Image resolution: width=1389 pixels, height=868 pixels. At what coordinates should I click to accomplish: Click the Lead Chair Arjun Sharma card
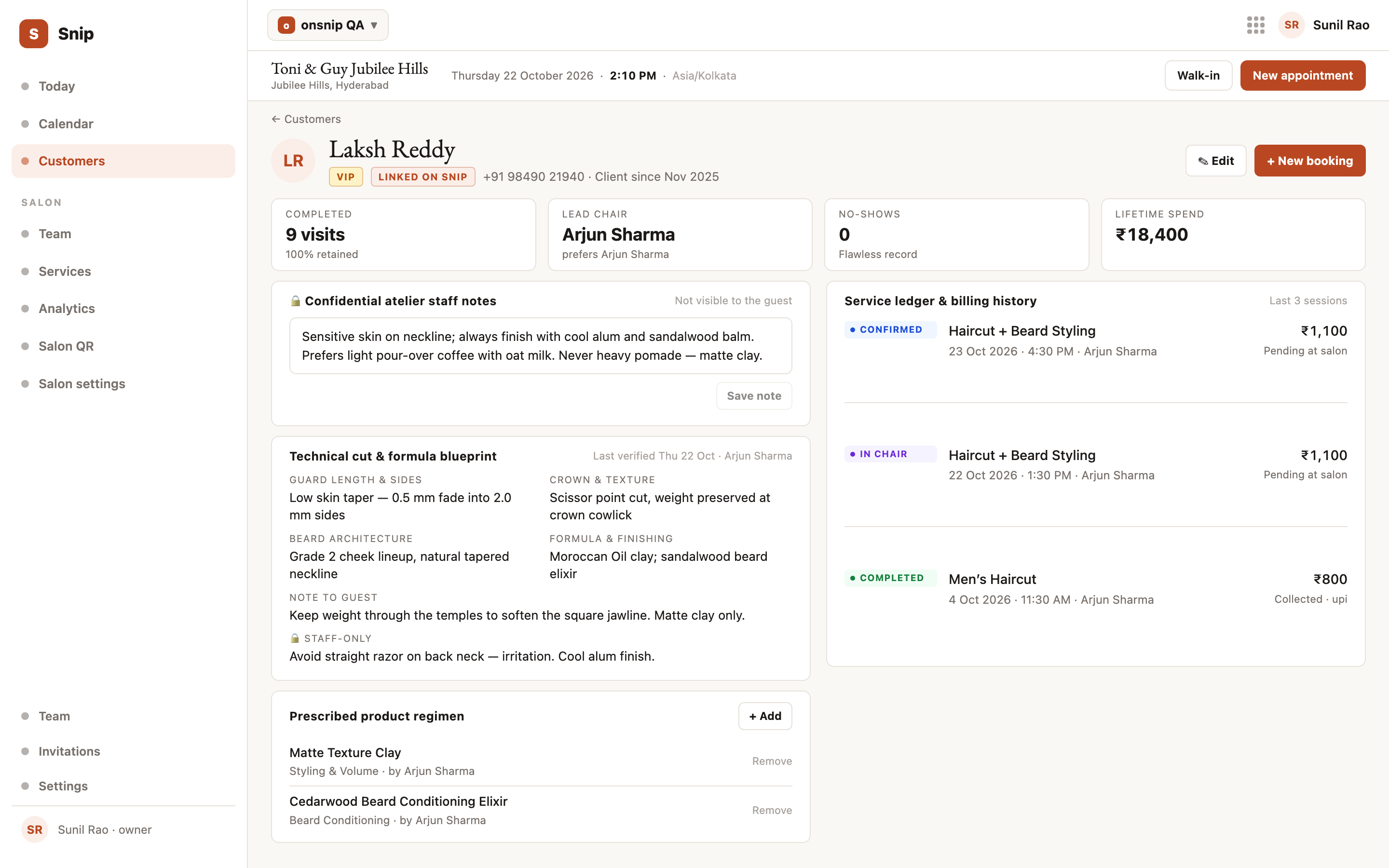click(680, 234)
